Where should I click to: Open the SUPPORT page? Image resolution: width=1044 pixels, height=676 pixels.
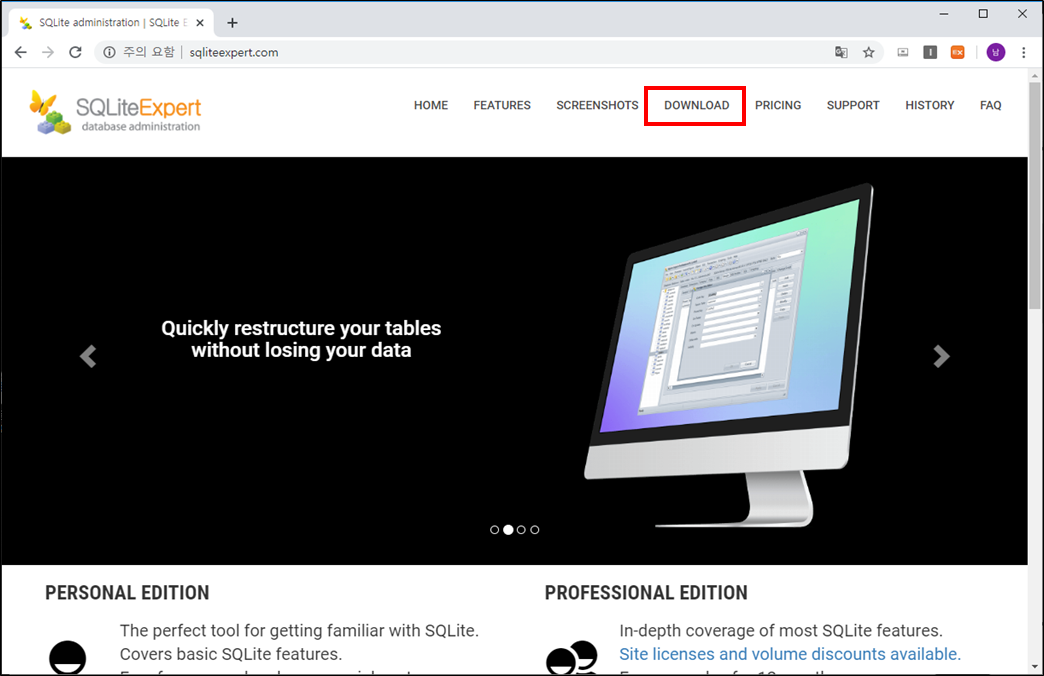853,105
